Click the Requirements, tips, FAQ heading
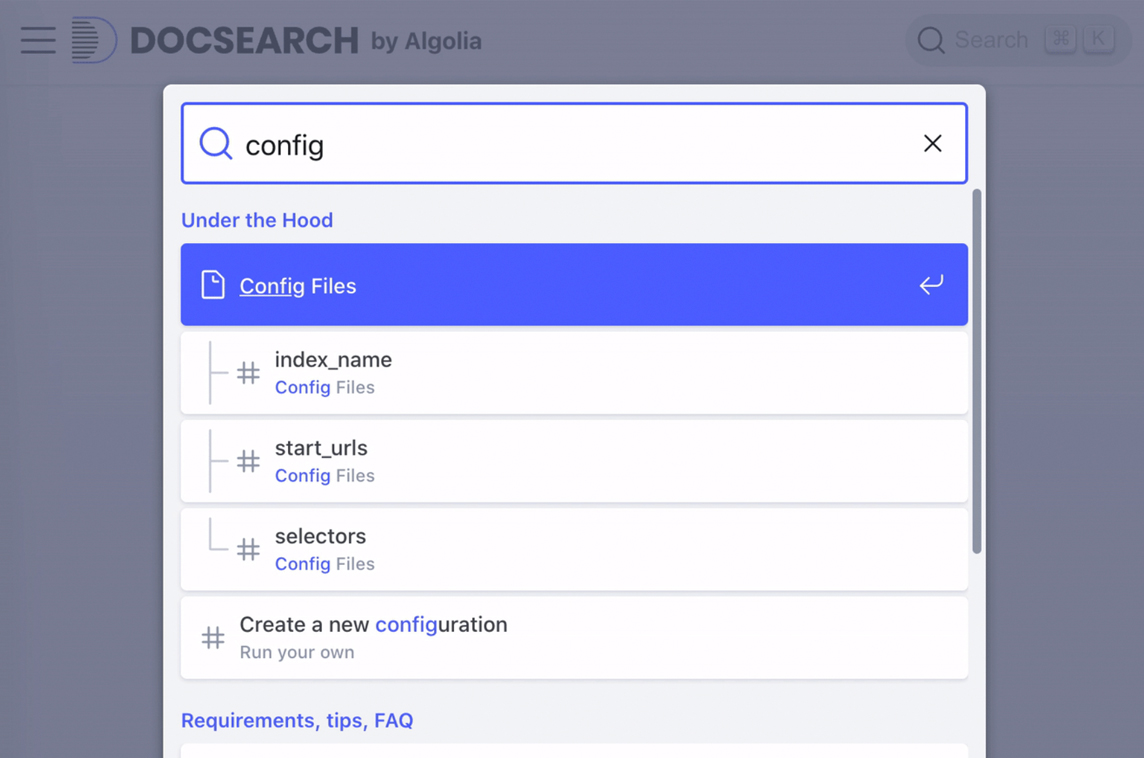The image size is (1144, 758). tap(297, 721)
